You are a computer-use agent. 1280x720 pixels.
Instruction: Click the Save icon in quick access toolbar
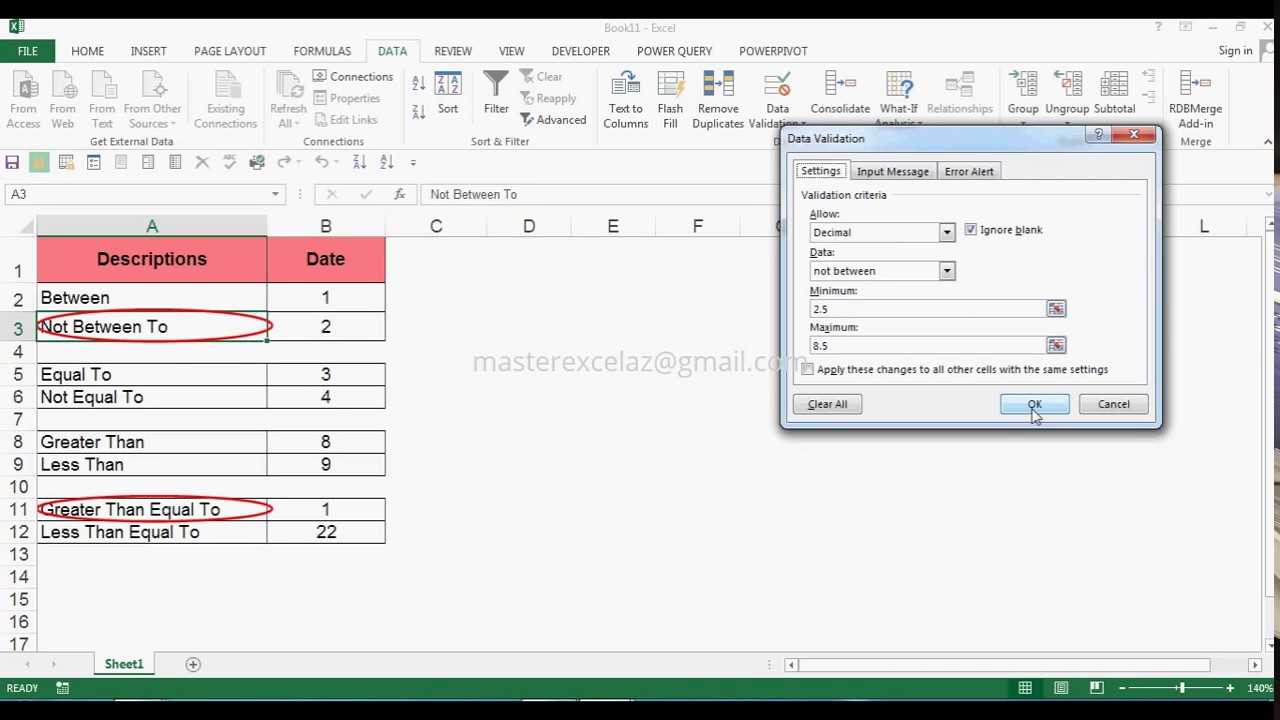12,162
